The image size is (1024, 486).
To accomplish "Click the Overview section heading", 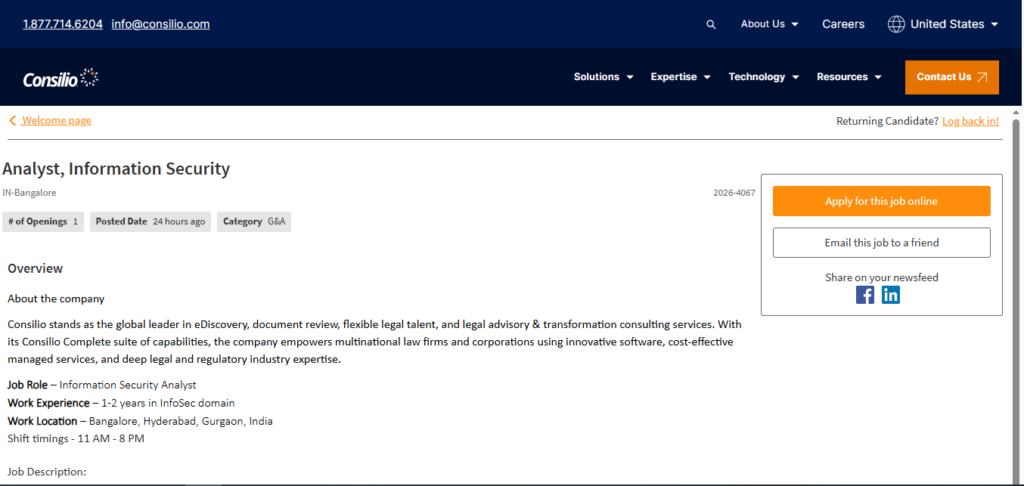I will coord(35,268).
